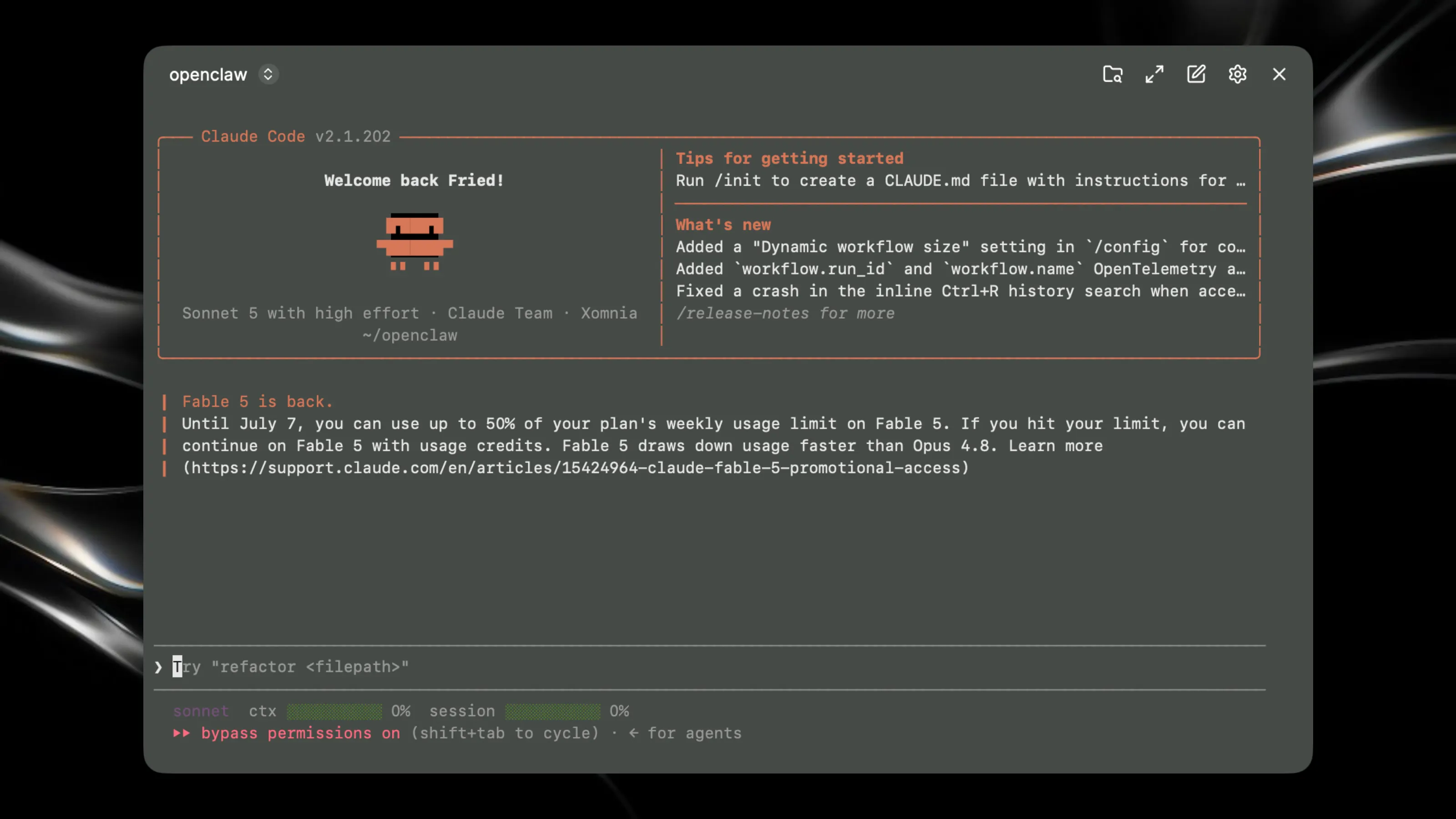Image resolution: width=1456 pixels, height=819 pixels.
Task: Click the "What's new" heading
Action: (723, 224)
